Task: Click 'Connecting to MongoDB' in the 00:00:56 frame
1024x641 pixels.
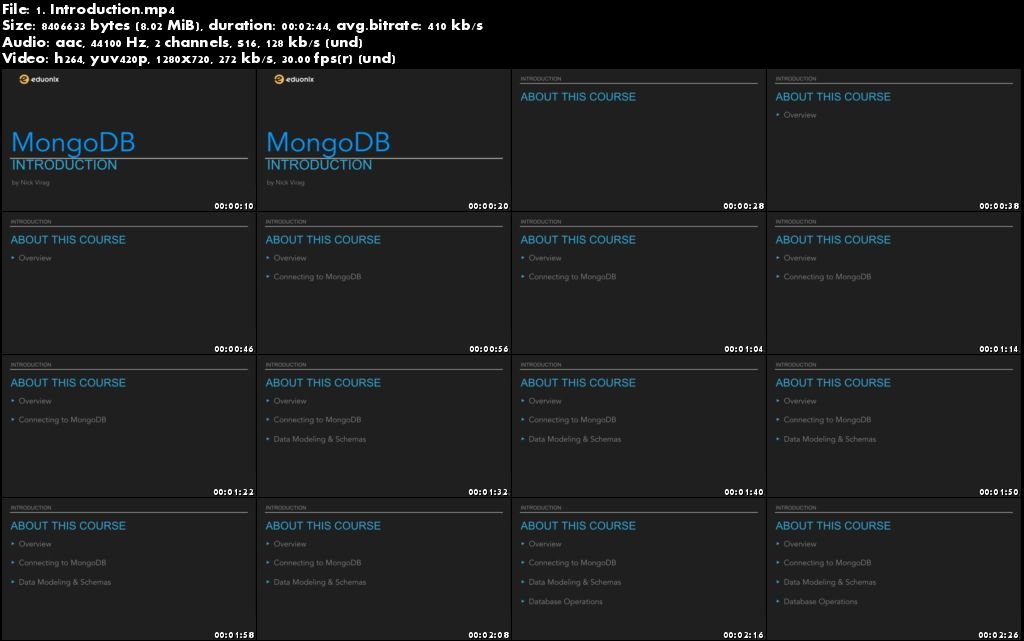Action: [x=317, y=277]
